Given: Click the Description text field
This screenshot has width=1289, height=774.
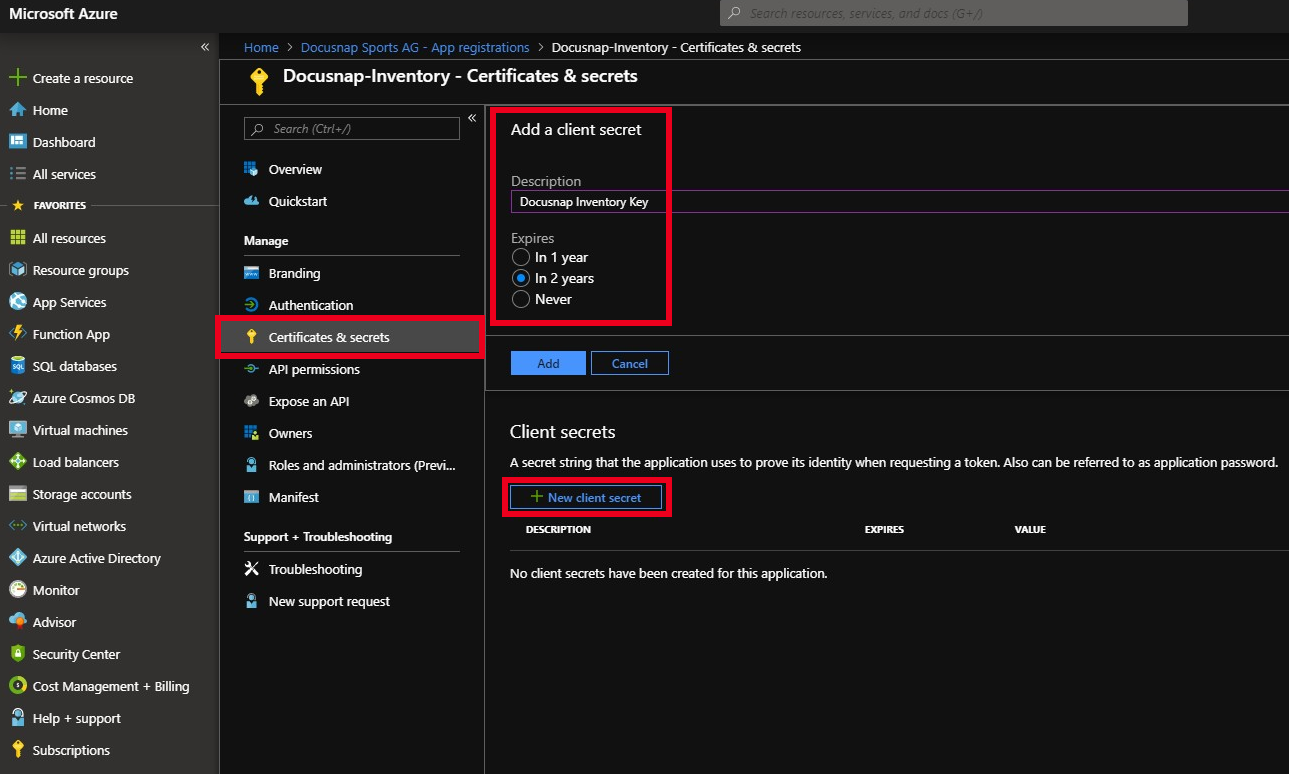Looking at the screenshot, I should pos(900,201).
